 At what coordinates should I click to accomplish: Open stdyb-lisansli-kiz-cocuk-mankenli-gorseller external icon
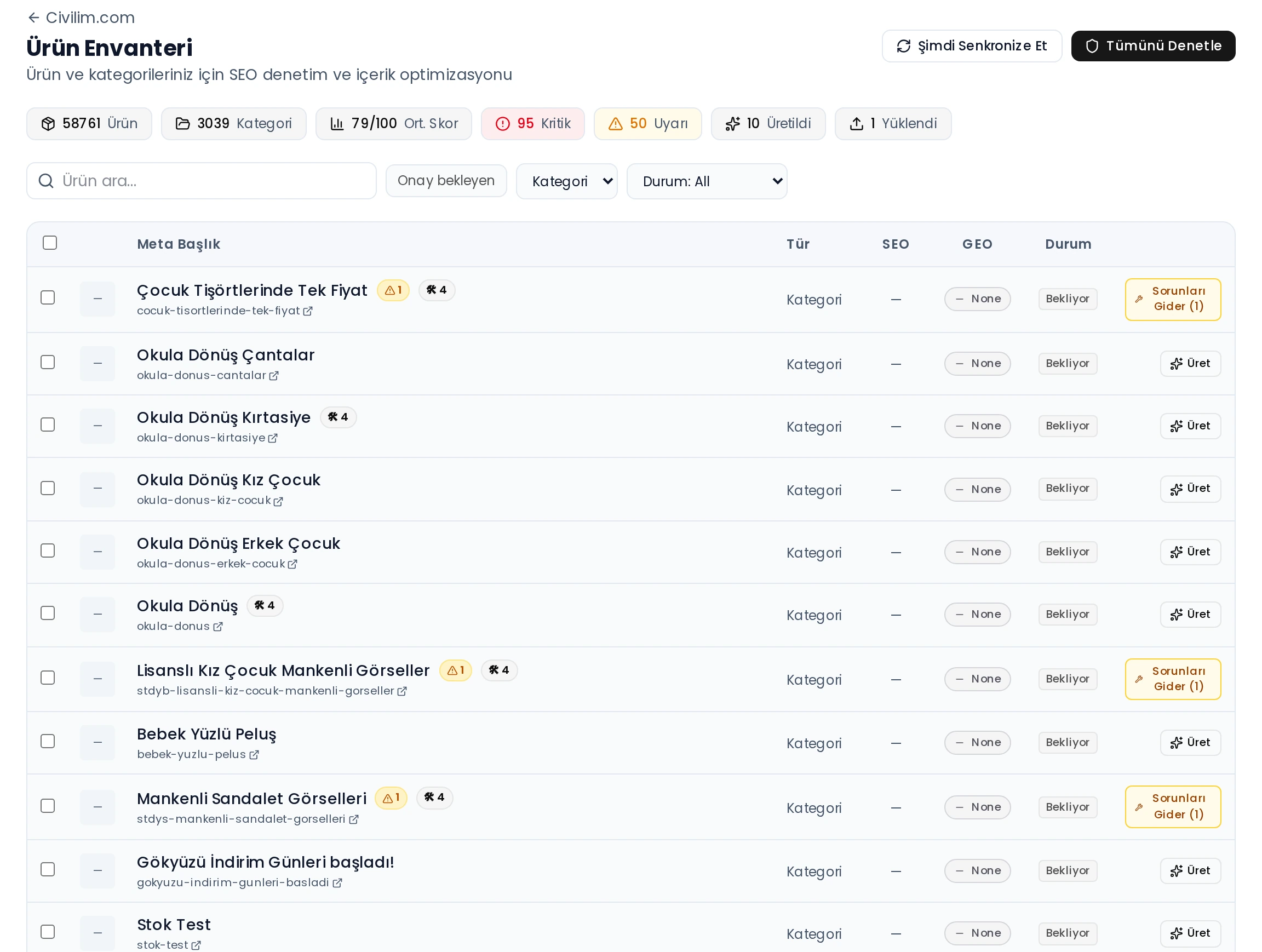click(x=402, y=691)
